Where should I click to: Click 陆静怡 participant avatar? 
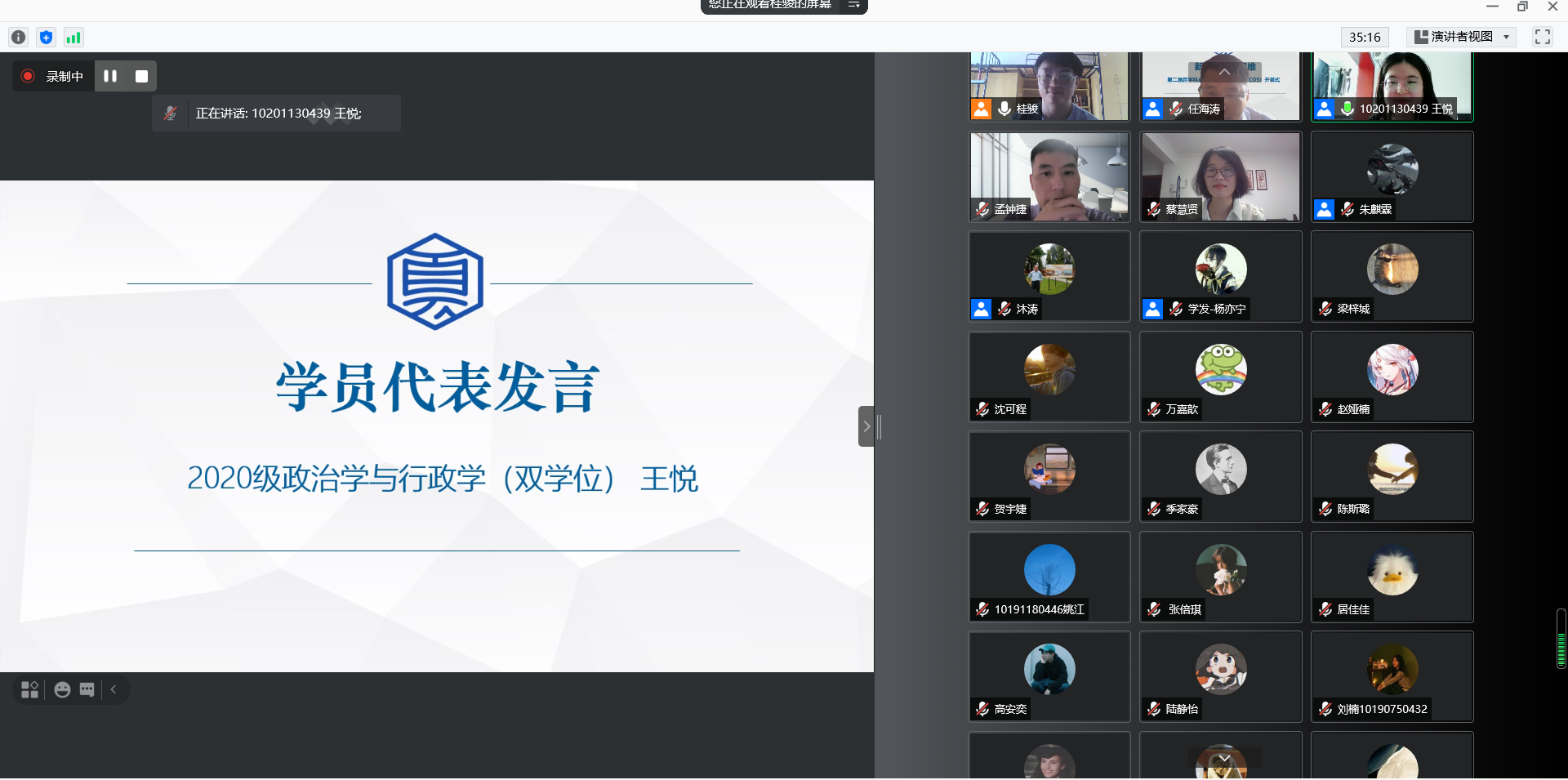tap(1221, 669)
